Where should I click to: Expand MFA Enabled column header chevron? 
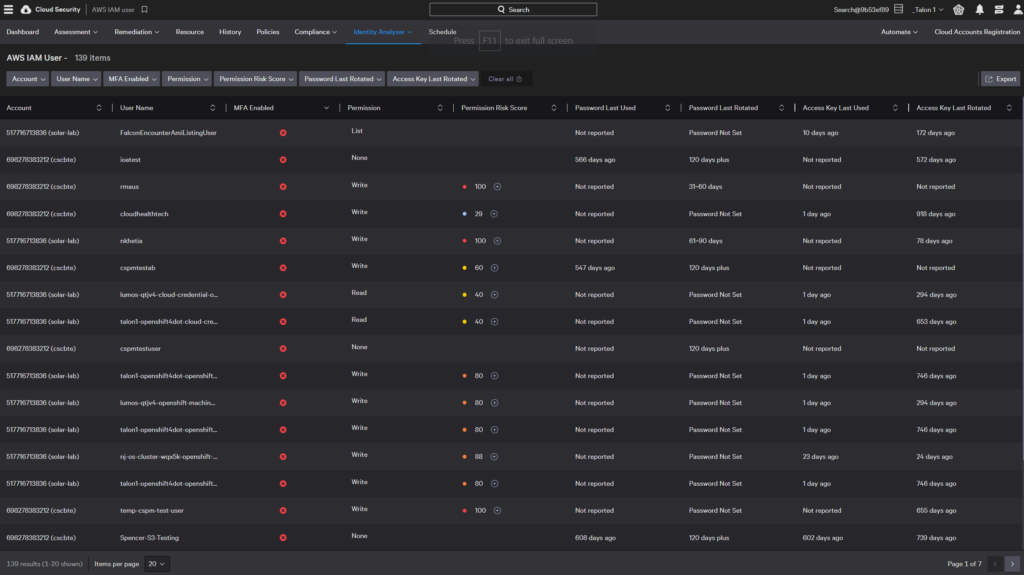(x=326, y=108)
